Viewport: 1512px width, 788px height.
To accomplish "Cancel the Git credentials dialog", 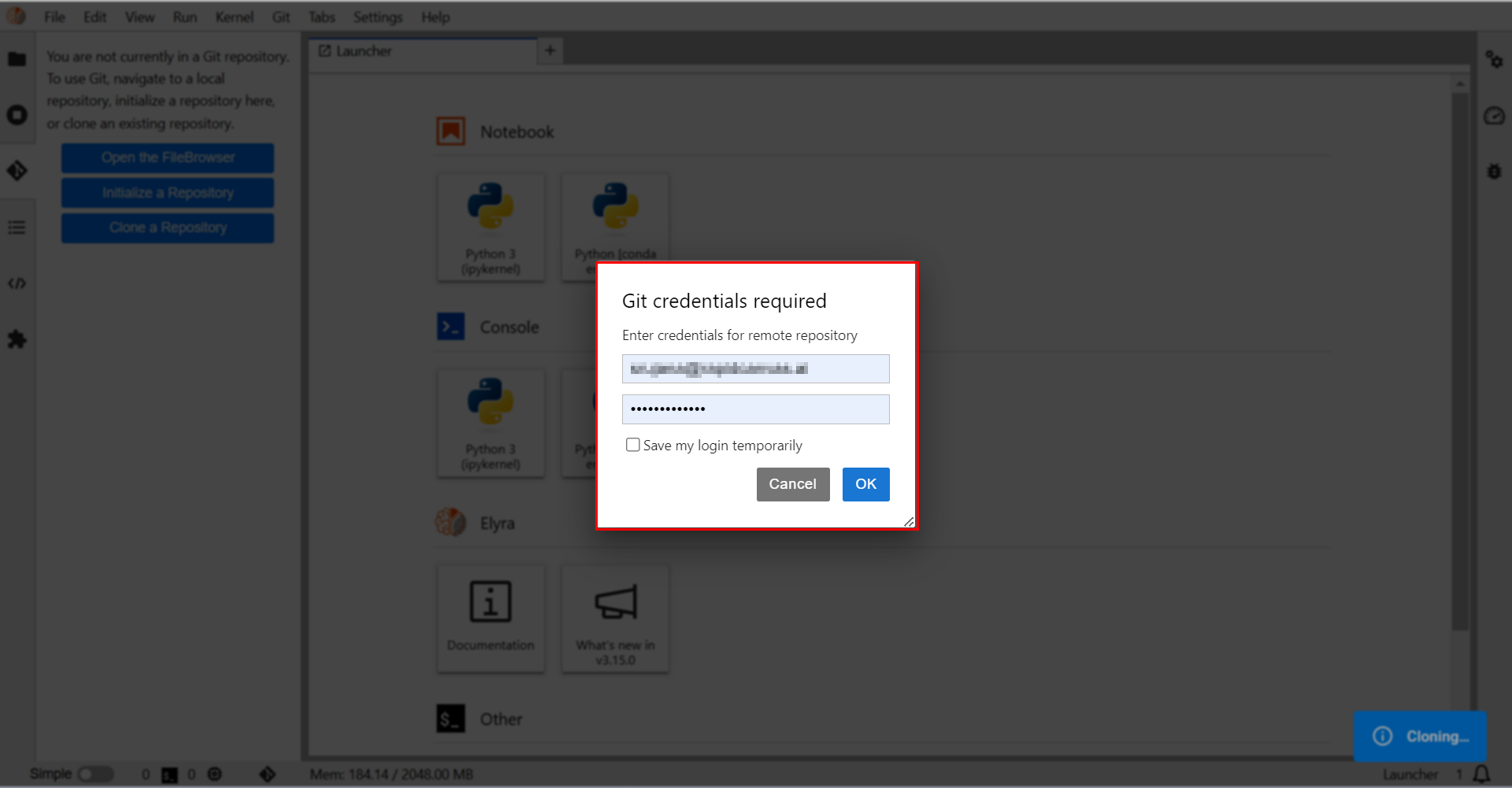I will click(x=792, y=484).
